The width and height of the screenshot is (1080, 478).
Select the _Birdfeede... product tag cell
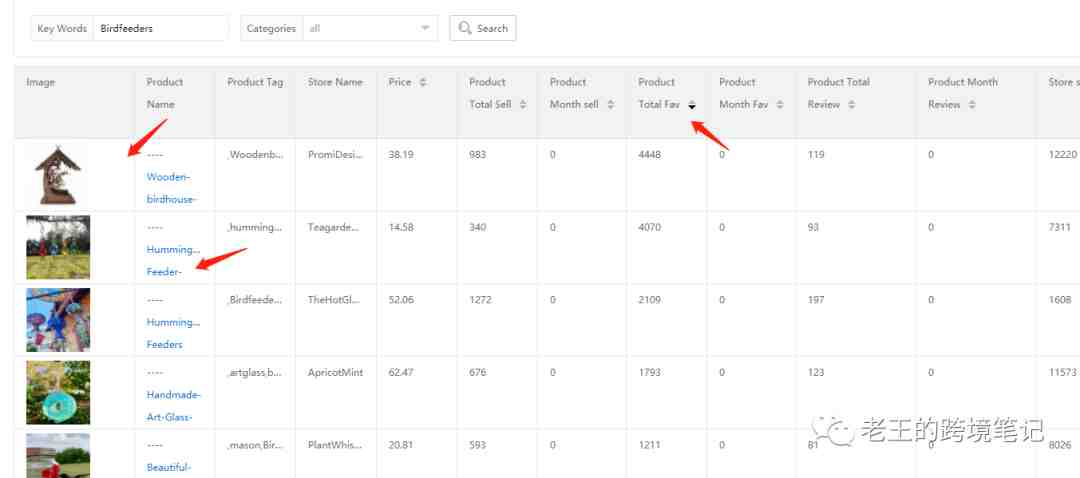click(255, 300)
